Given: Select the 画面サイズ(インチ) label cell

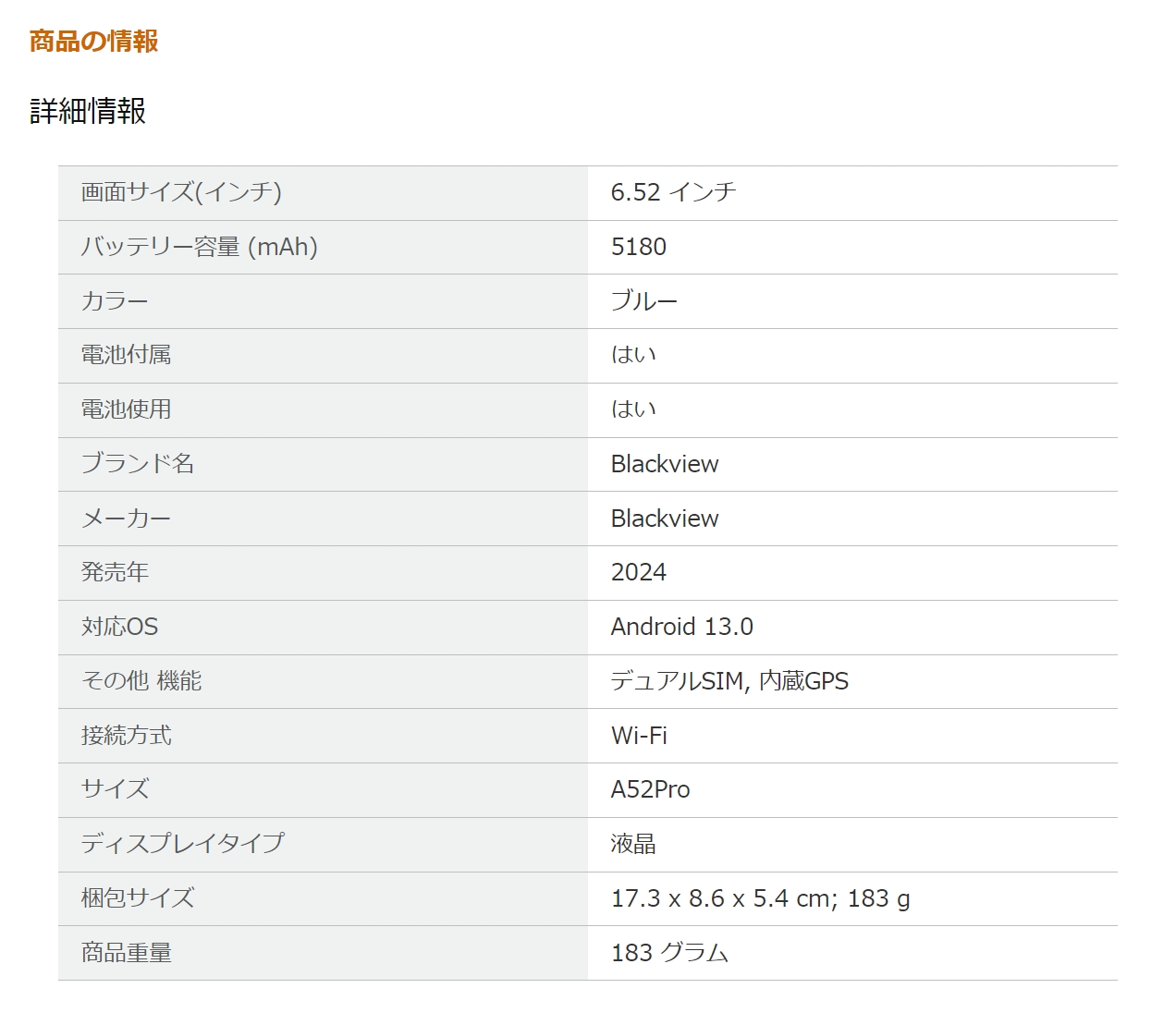Looking at the screenshot, I should (323, 192).
